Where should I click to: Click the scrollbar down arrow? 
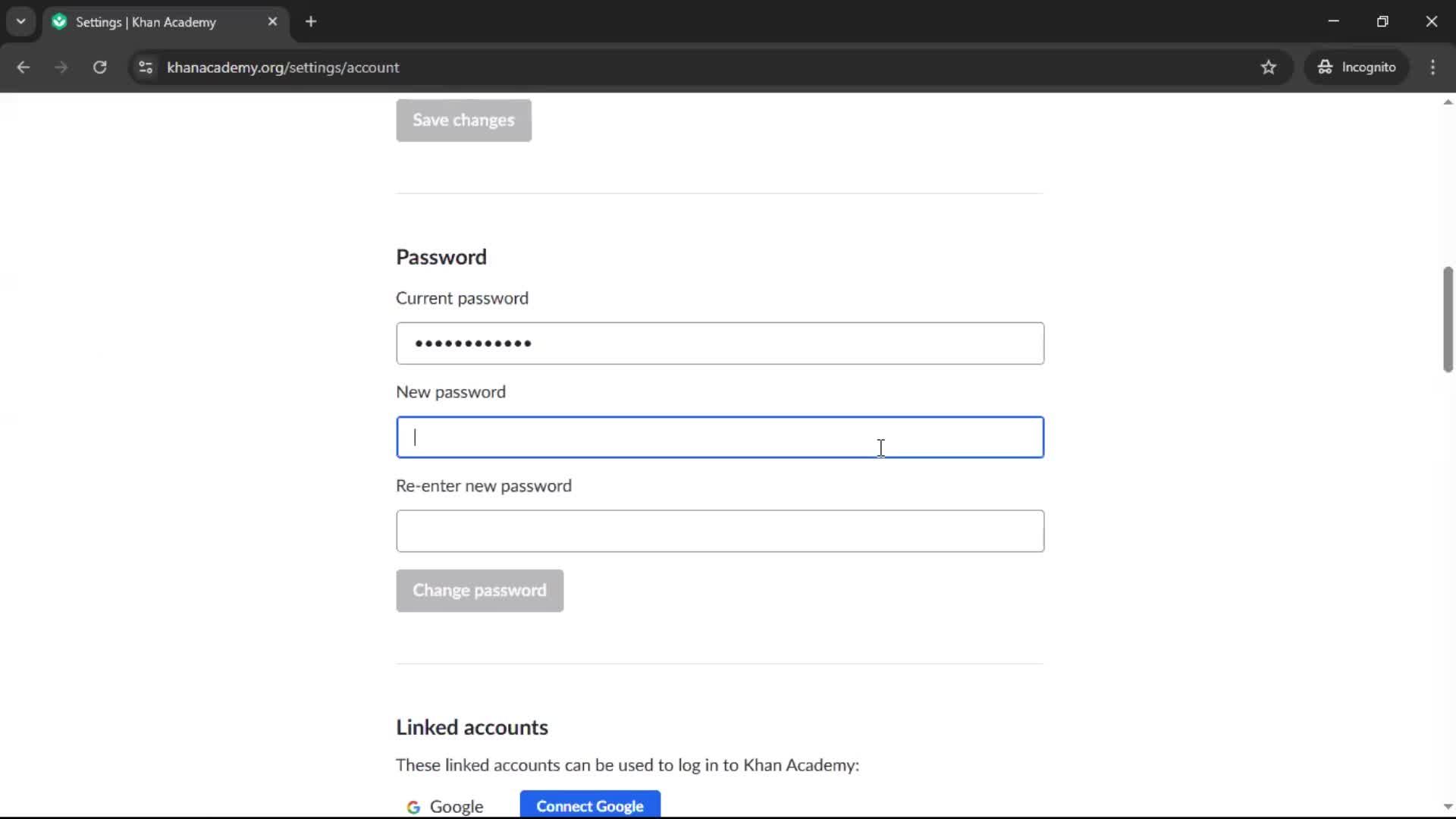point(1448,807)
